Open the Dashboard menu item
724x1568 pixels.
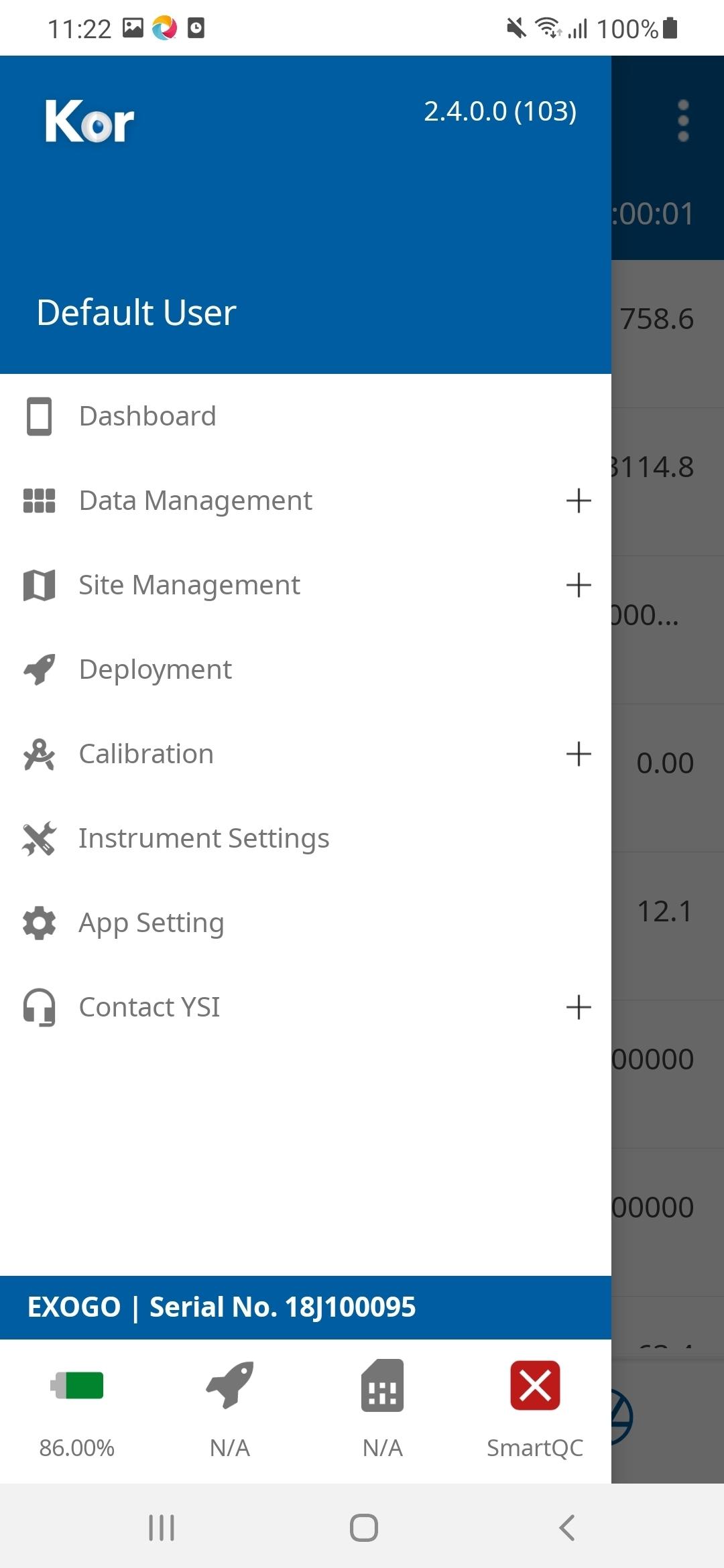pos(306,416)
